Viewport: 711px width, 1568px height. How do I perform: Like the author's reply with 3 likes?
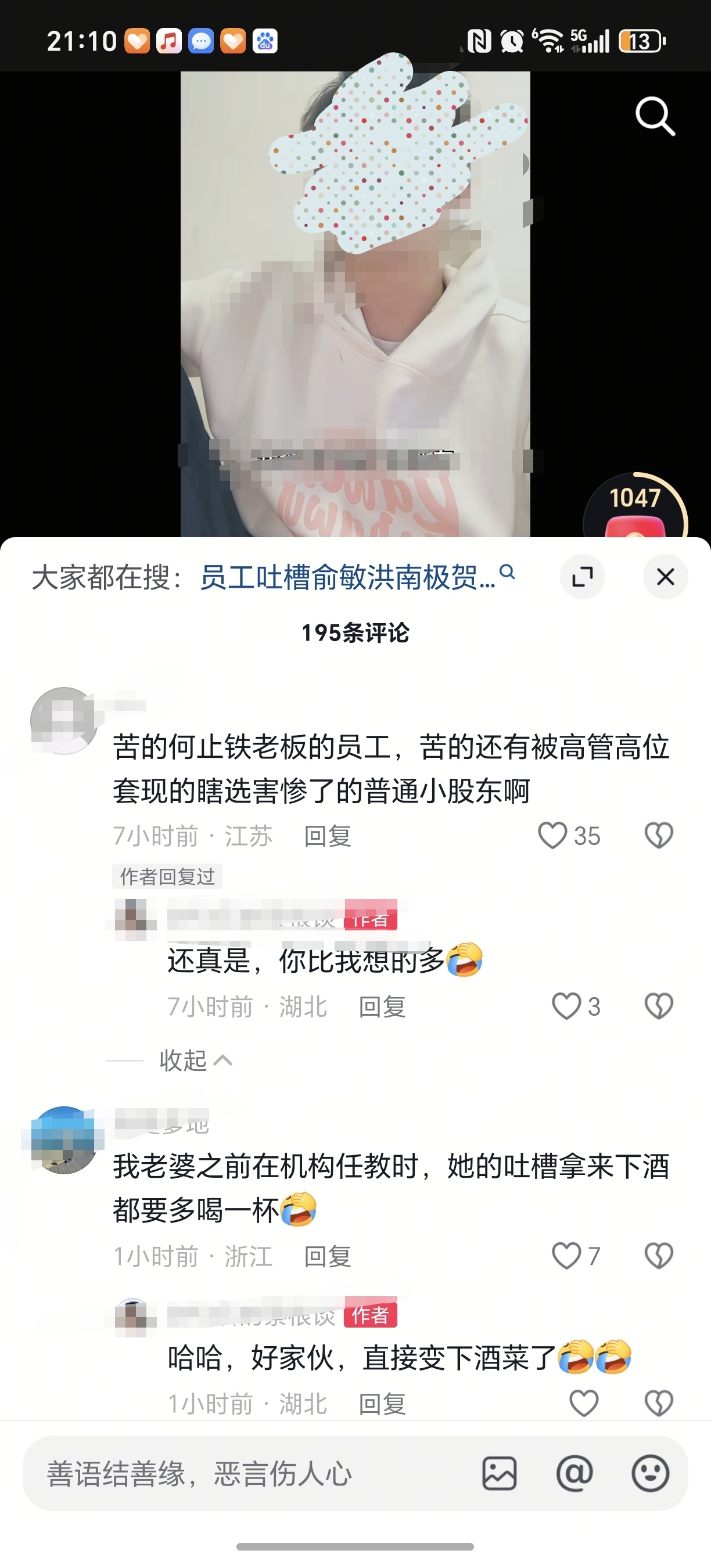[x=566, y=1006]
